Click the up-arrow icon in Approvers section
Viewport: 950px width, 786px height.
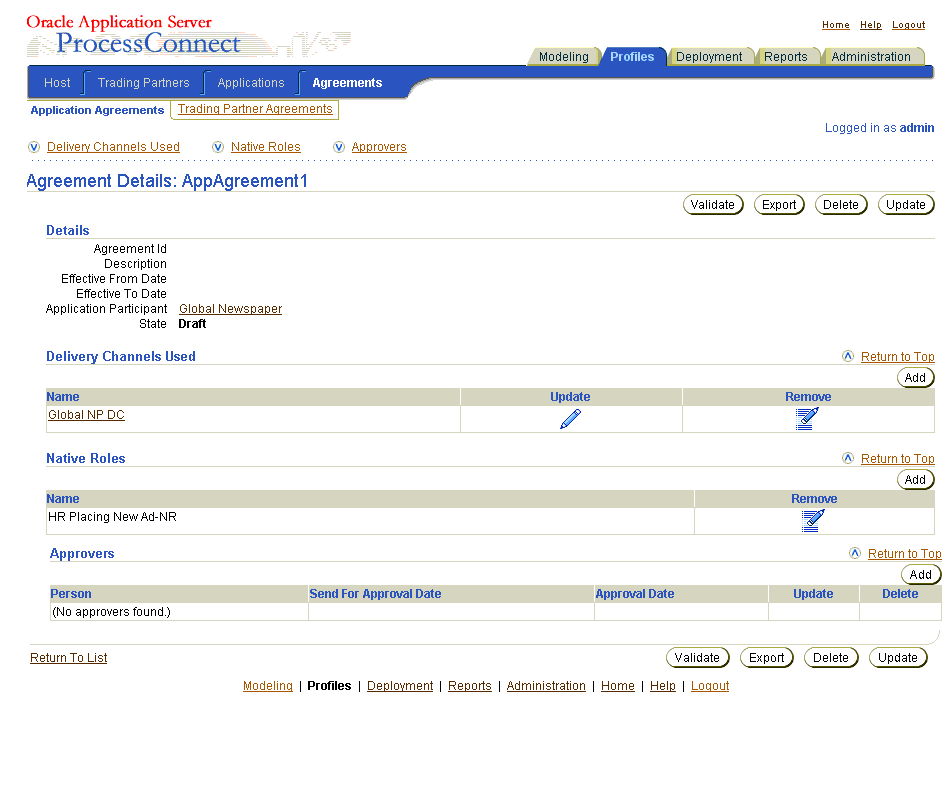855,553
